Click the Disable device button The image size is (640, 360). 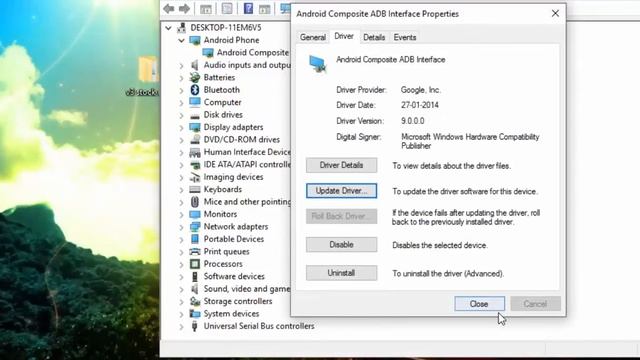click(x=341, y=244)
